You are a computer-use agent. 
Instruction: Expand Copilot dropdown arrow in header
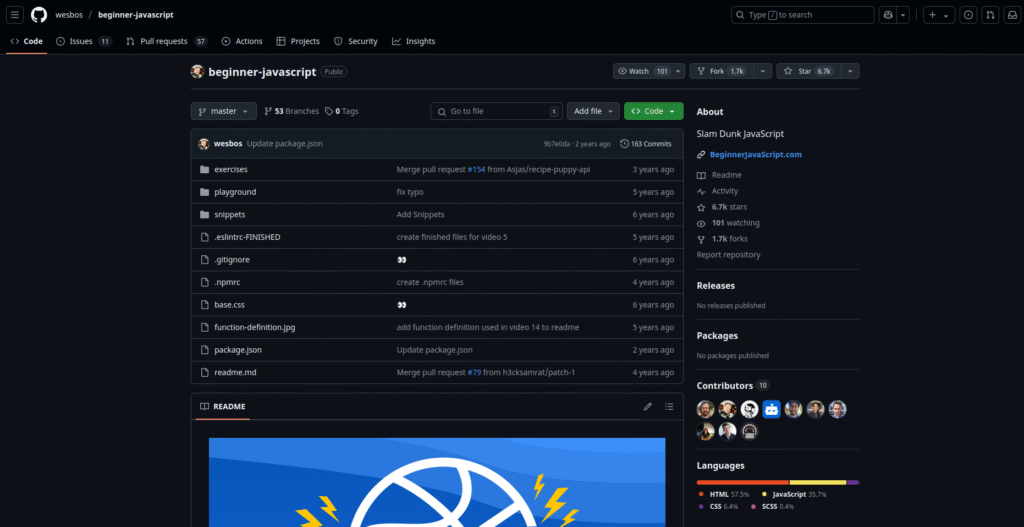coord(903,15)
